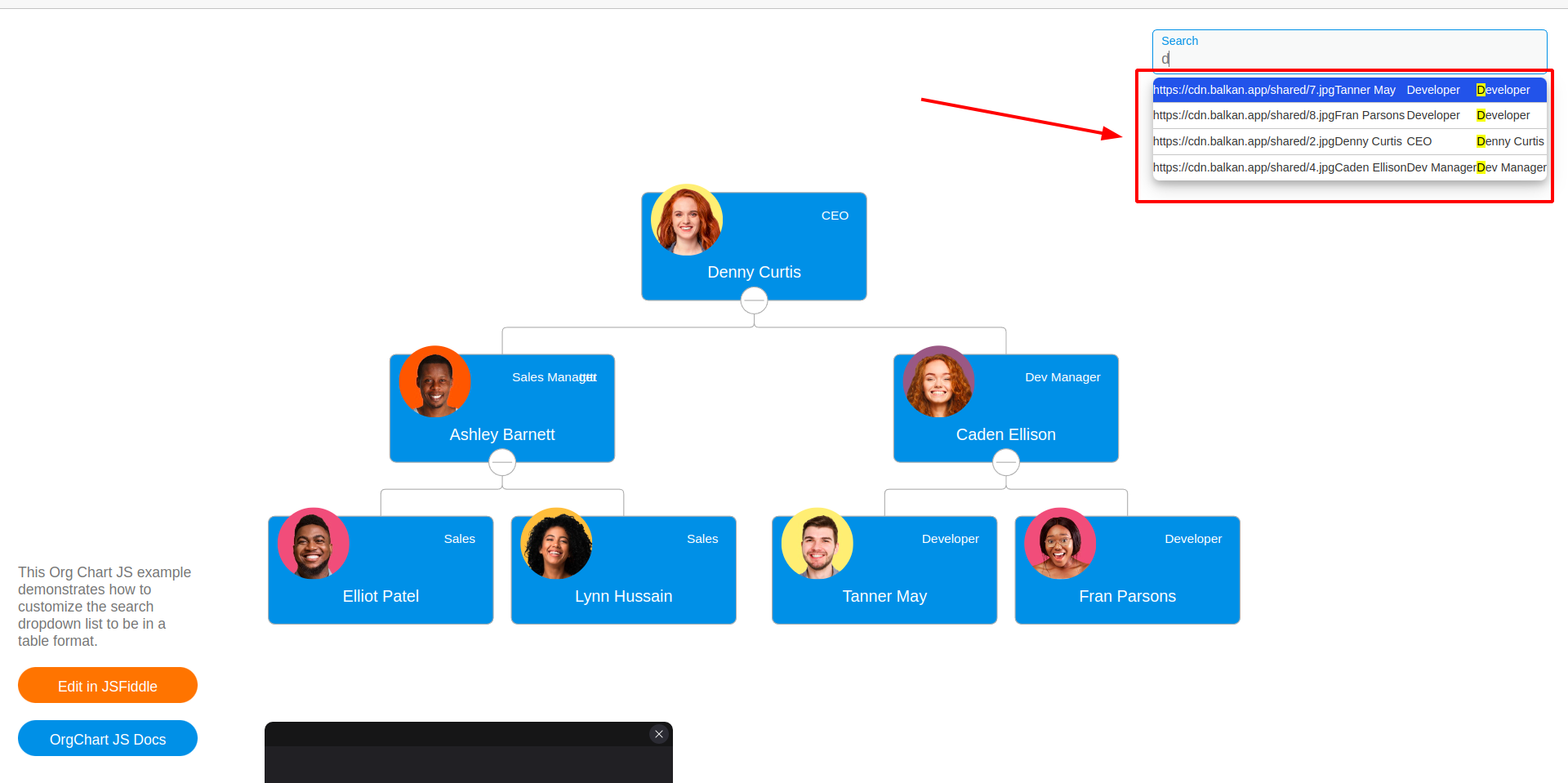The width and height of the screenshot is (1568, 783).
Task: Collapse Denny Curtis's subtree using the circle control
Action: coord(753,300)
